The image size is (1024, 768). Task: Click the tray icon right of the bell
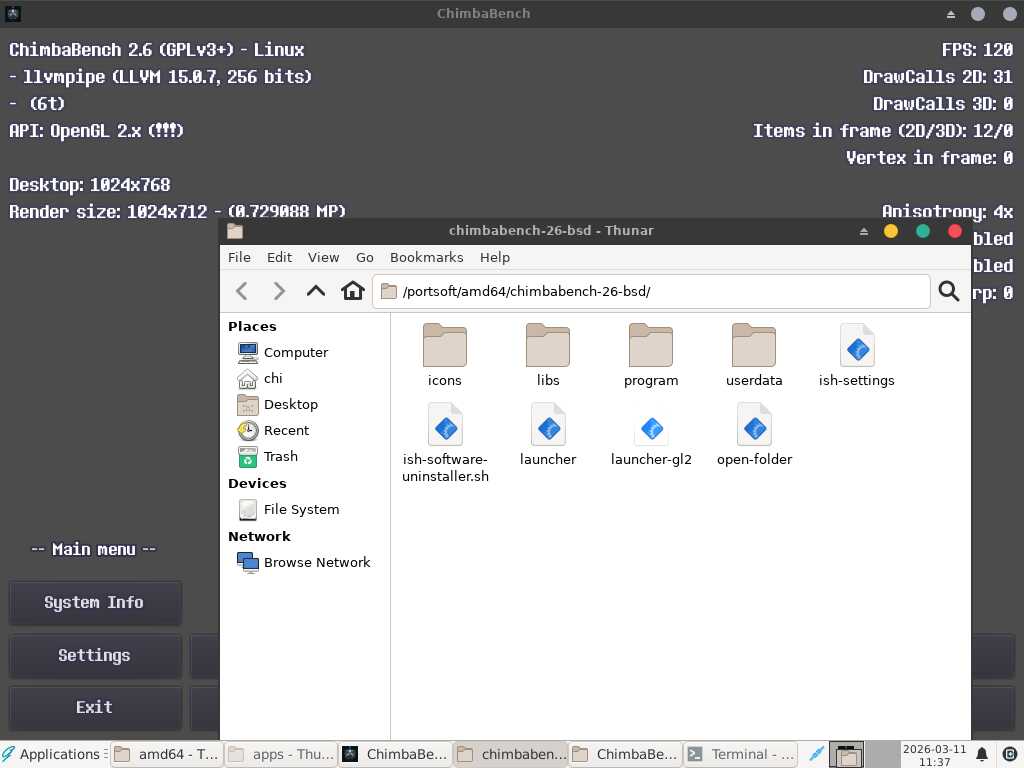1009,755
